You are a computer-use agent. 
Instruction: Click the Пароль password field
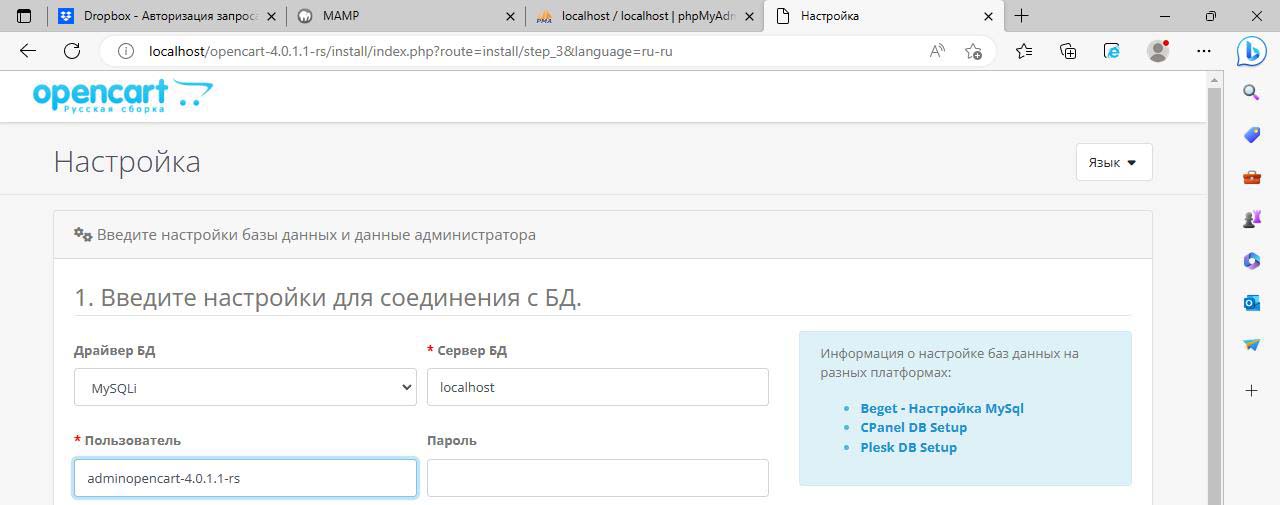pyautogui.click(x=597, y=478)
